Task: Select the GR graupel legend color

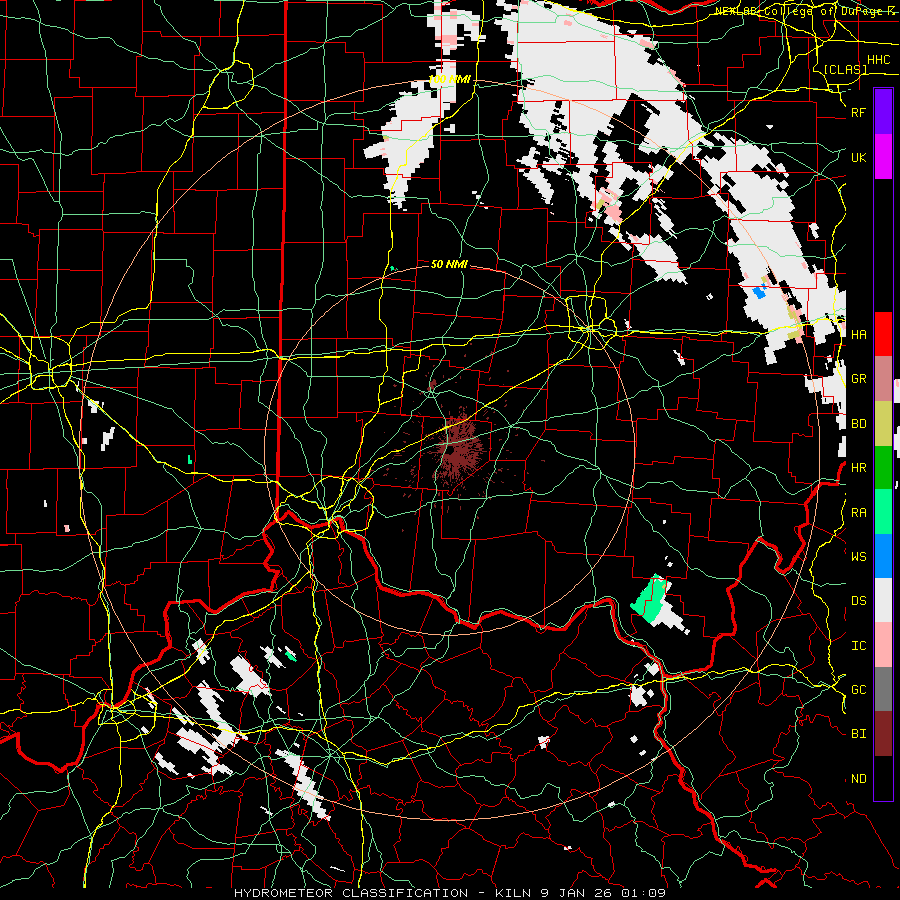Action: [x=883, y=379]
